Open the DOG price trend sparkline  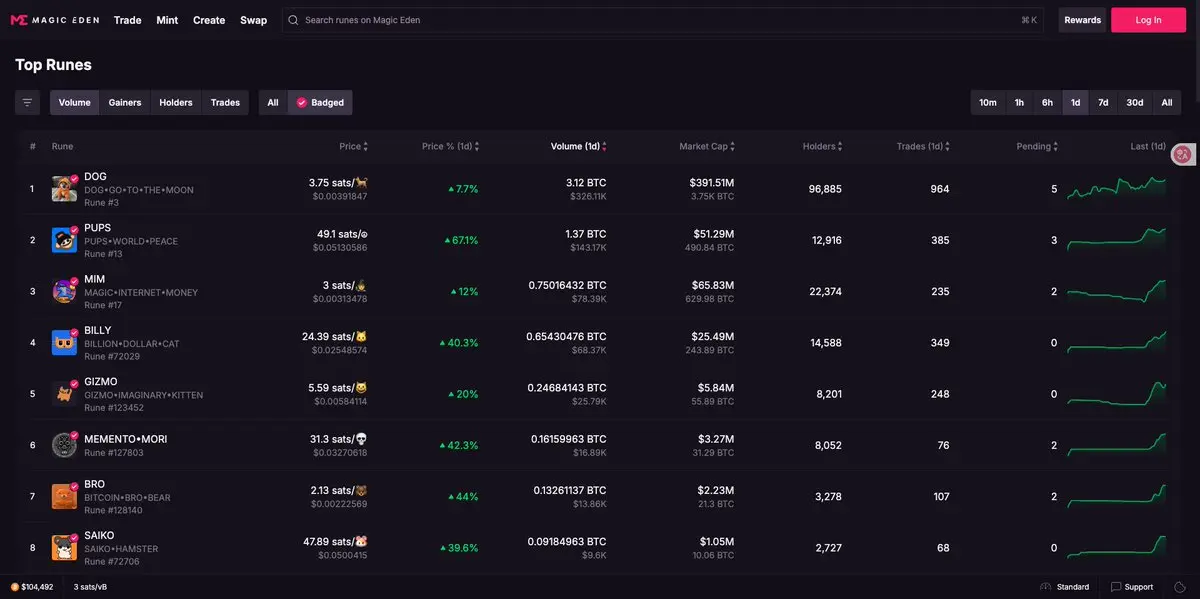(1116, 188)
